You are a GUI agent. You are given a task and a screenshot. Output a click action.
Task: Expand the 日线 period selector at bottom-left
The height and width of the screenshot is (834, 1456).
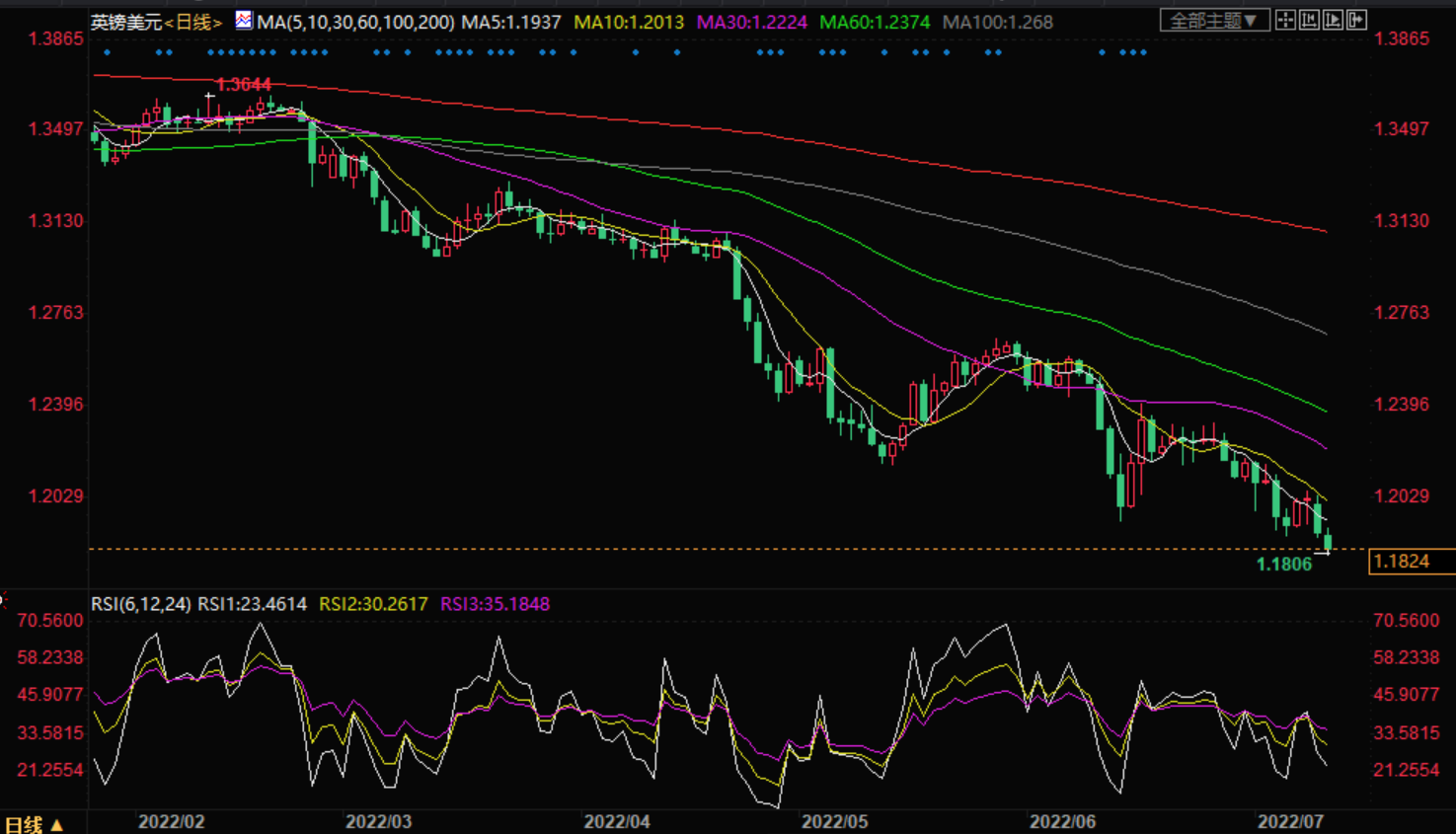[x=34, y=824]
